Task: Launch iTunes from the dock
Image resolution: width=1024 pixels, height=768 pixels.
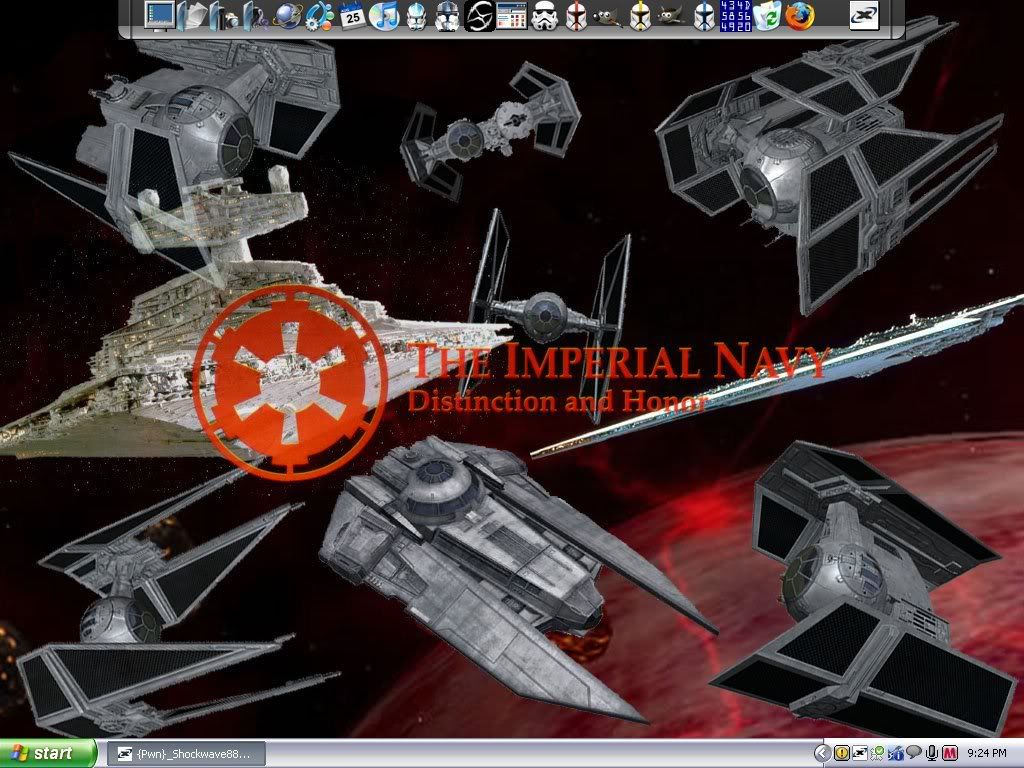Action: [x=384, y=16]
